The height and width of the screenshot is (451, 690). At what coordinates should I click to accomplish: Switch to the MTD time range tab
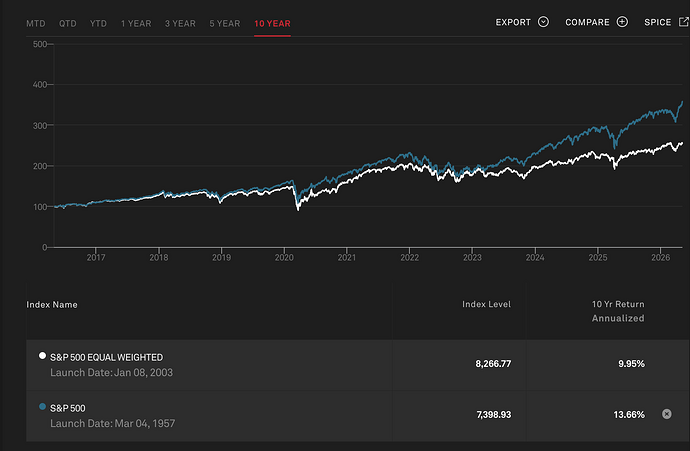tap(36, 23)
